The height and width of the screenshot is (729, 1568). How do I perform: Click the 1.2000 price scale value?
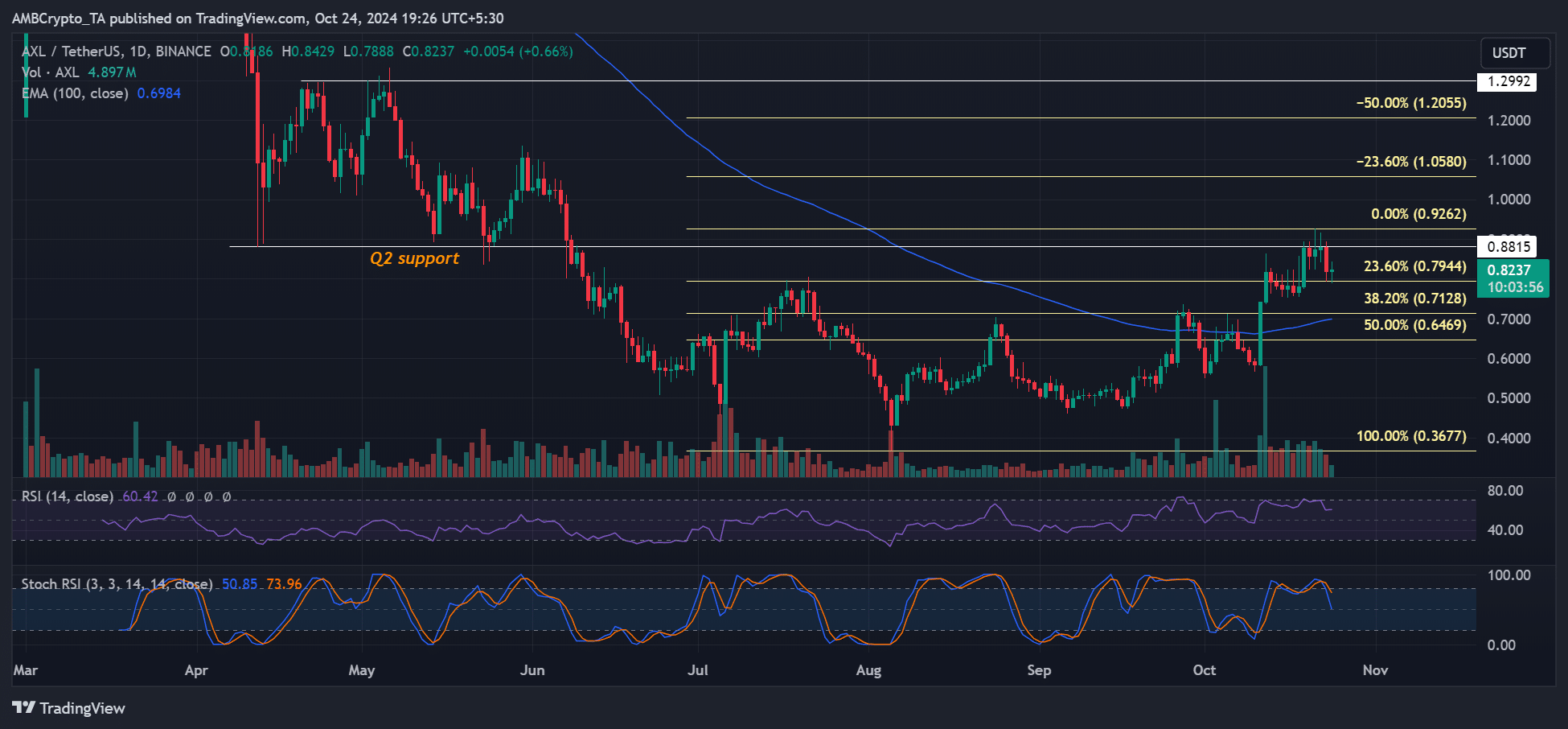tap(1508, 121)
